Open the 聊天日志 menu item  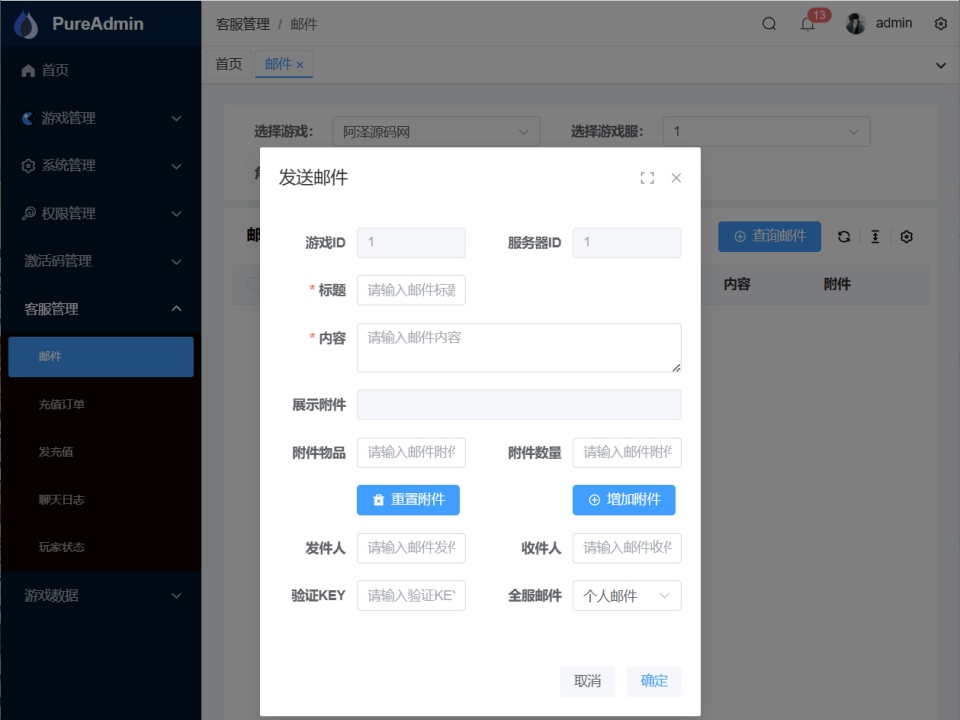pyautogui.click(x=100, y=500)
